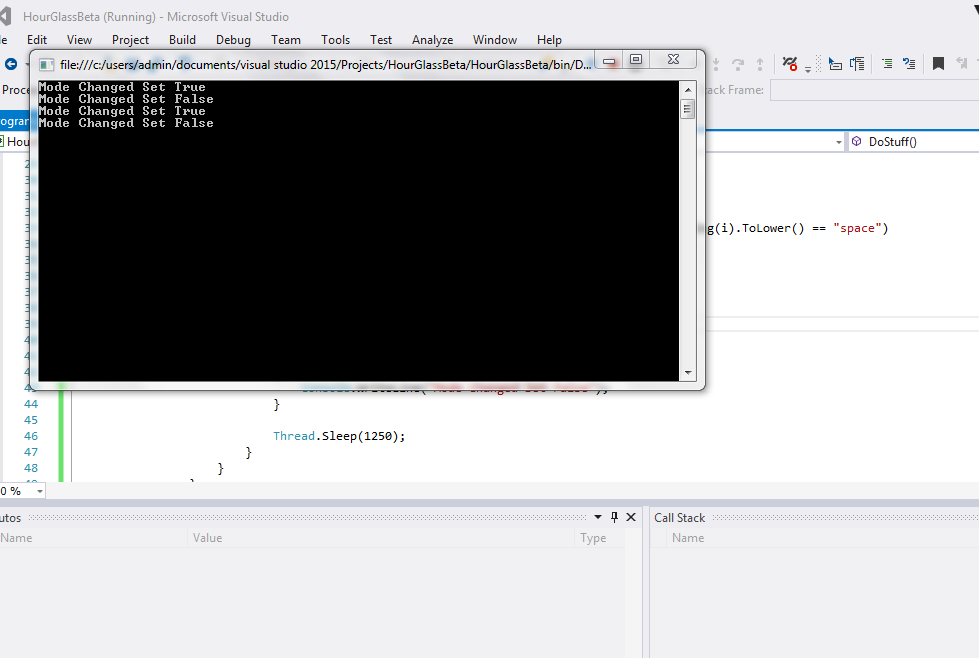The height and width of the screenshot is (658, 979).
Task: Click the Step Out debug icon
Action: click(760, 64)
